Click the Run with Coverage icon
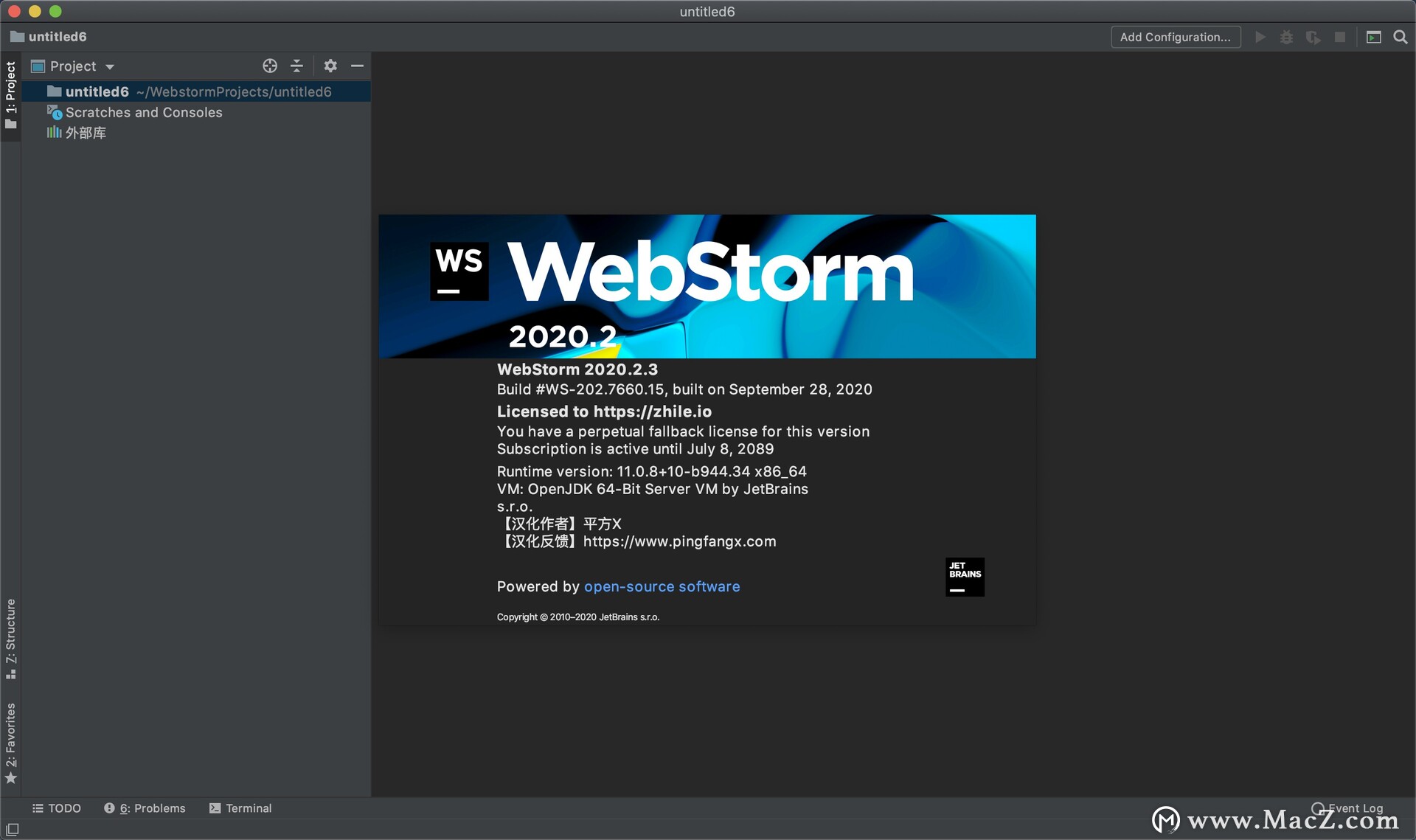Viewport: 1416px width, 840px height. (1313, 37)
